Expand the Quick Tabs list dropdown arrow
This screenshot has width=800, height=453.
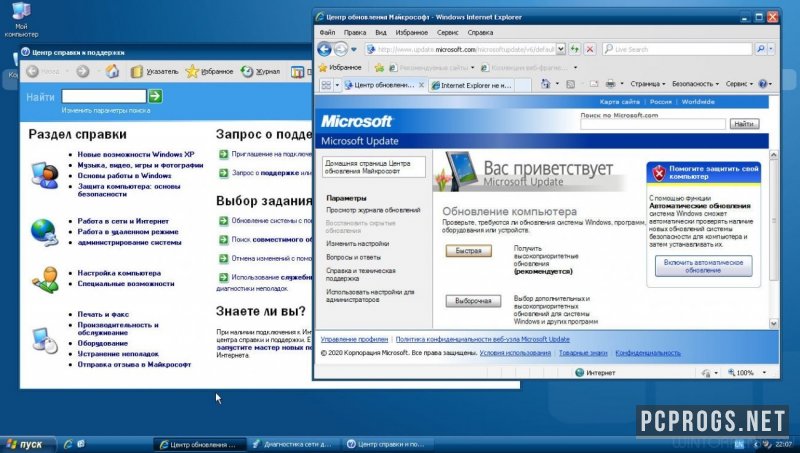(337, 85)
